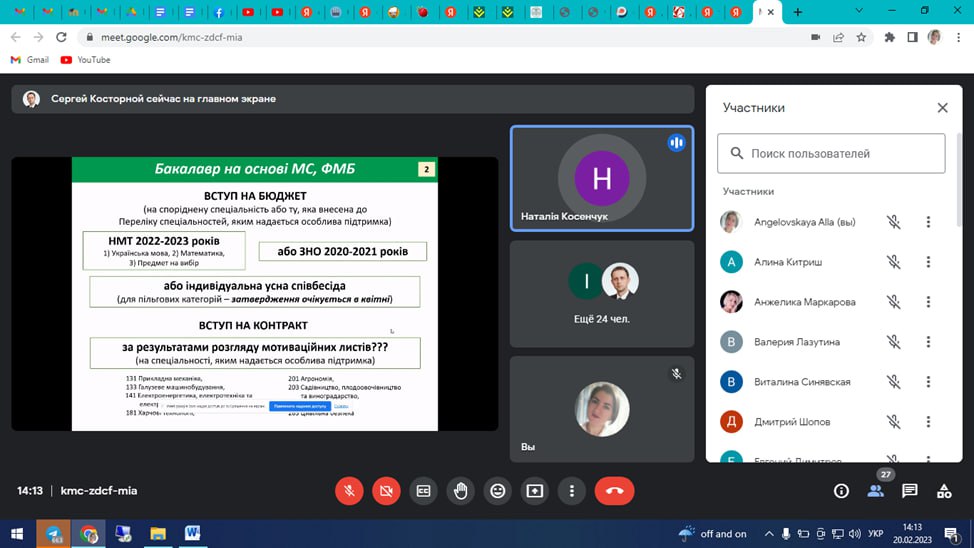Open volume control in system tray
The image size is (974, 548).
click(x=855, y=534)
